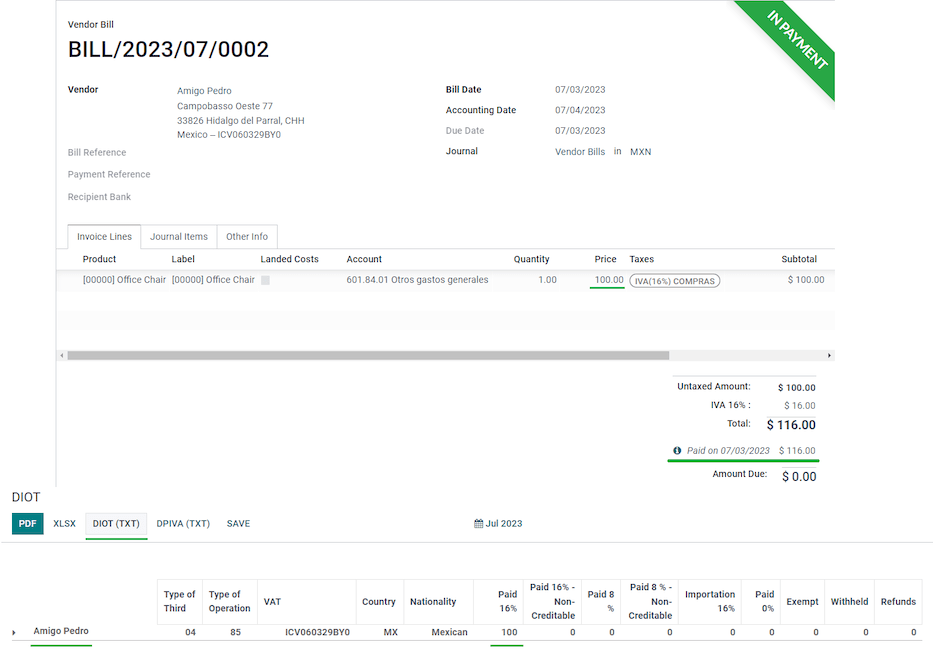This screenshot has height=650, width=933.
Task: Switch to the Journal Items tab
Action: [179, 237]
